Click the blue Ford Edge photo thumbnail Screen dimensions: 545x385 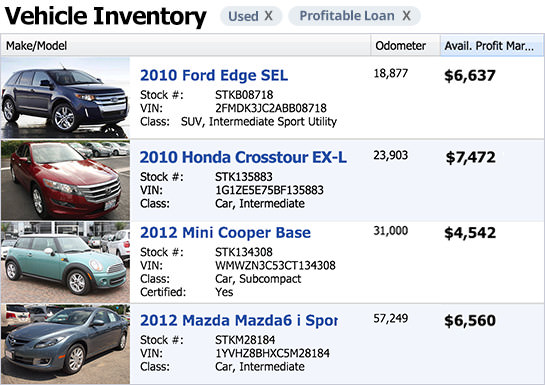pyautogui.click(x=65, y=98)
